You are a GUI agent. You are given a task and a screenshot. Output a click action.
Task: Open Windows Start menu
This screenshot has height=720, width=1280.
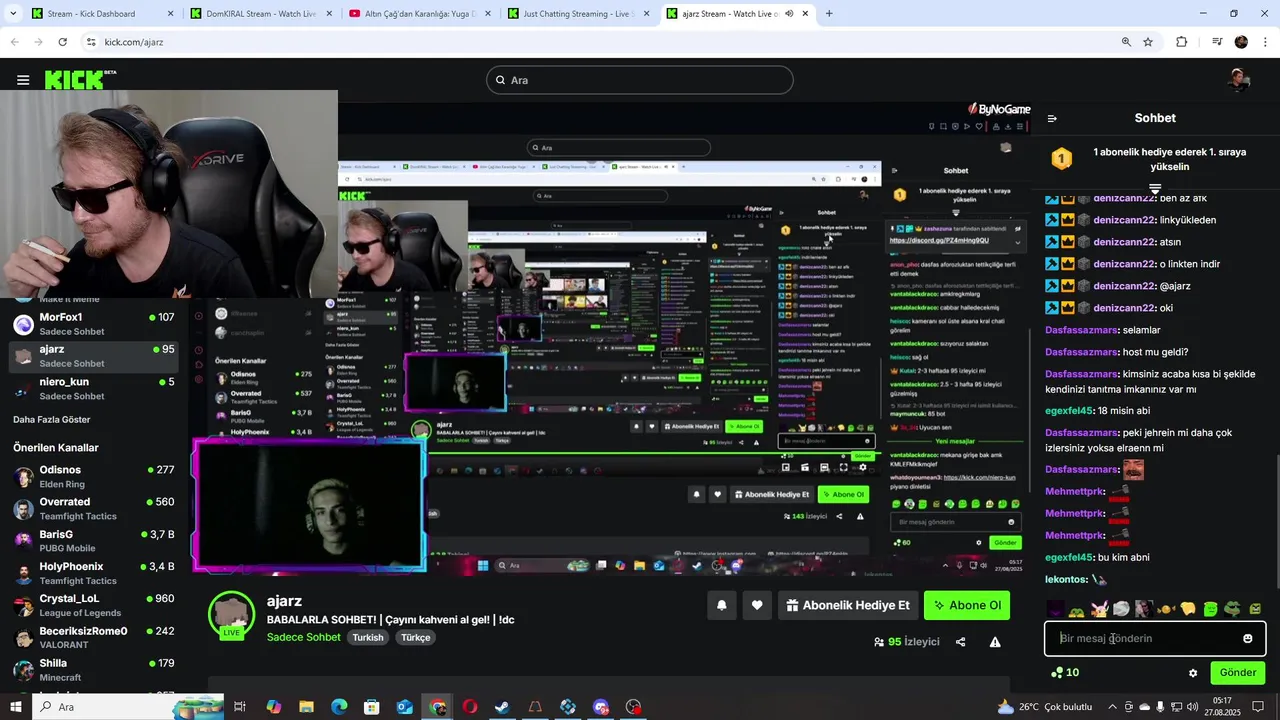tap(15, 707)
